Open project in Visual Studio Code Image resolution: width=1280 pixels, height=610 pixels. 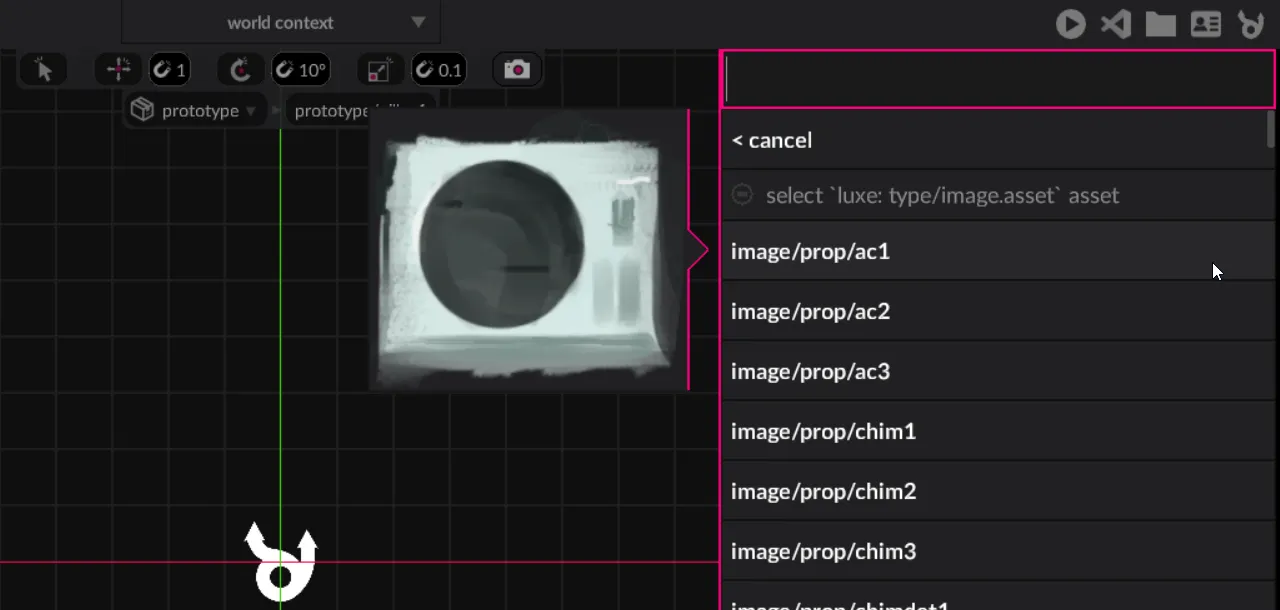pyautogui.click(x=1115, y=24)
